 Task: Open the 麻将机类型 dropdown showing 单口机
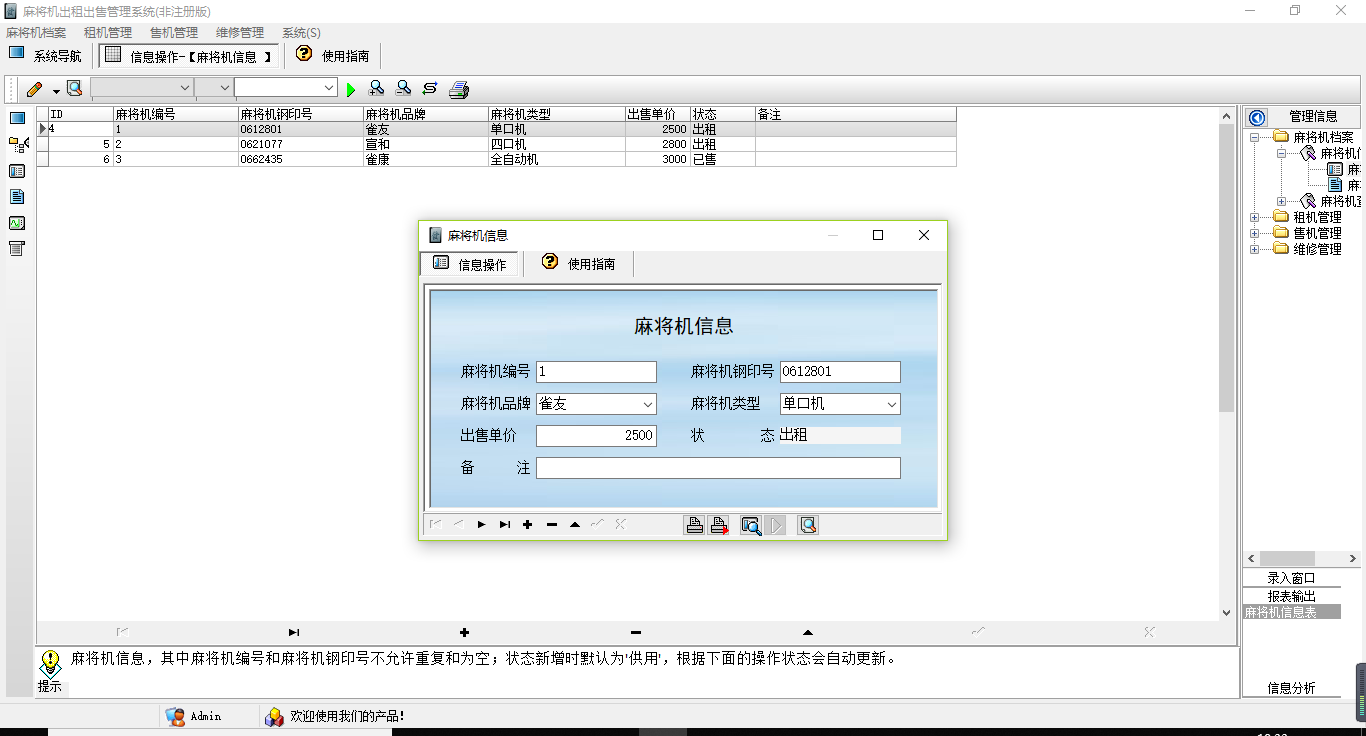[x=892, y=404]
